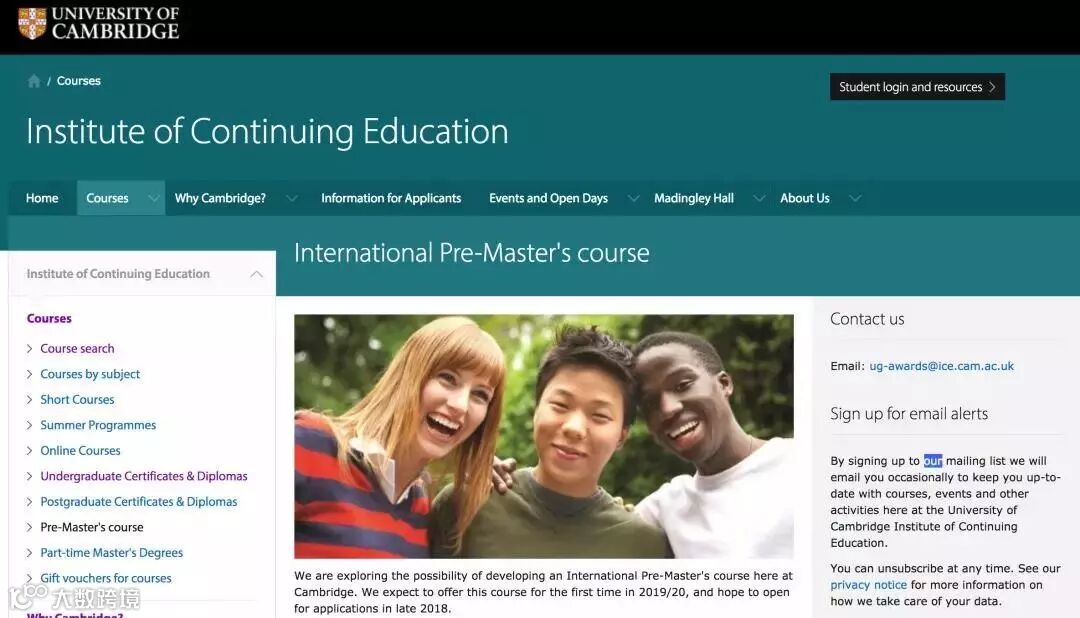This screenshot has height=618, width=1080.
Task: Click the Contact us heading
Action: pos(867,319)
